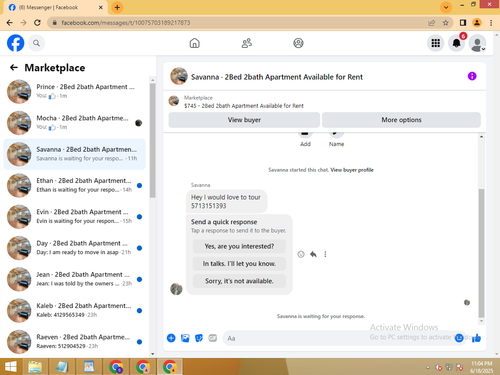Click the Add button in chat
Viewport: 500px width, 375px height.
tap(305, 138)
